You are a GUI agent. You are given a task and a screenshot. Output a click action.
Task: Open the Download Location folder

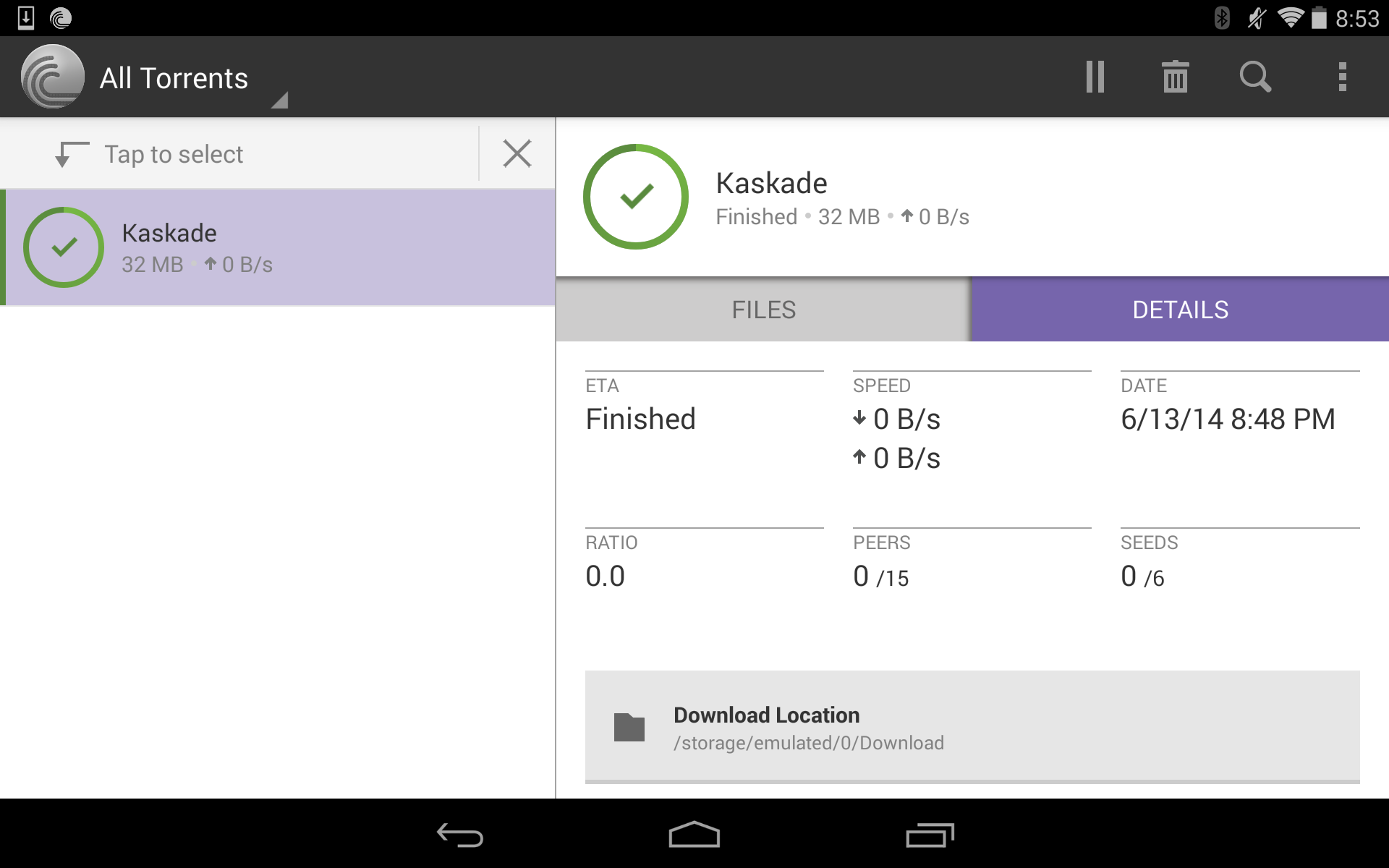[985, 727]
